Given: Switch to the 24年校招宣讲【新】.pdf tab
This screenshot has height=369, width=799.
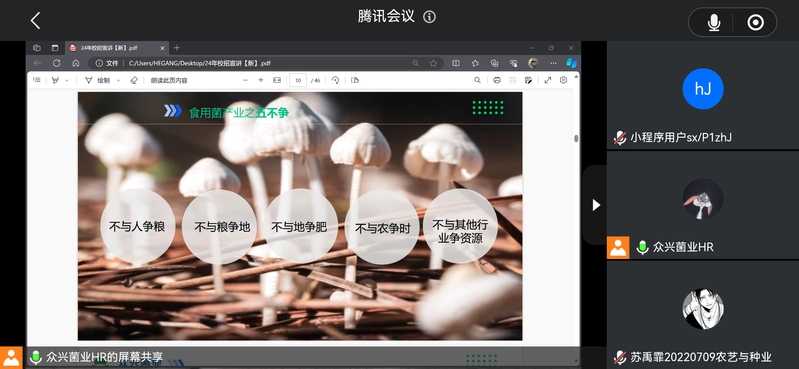Looking at the screenshot, I should coord(118,48).
